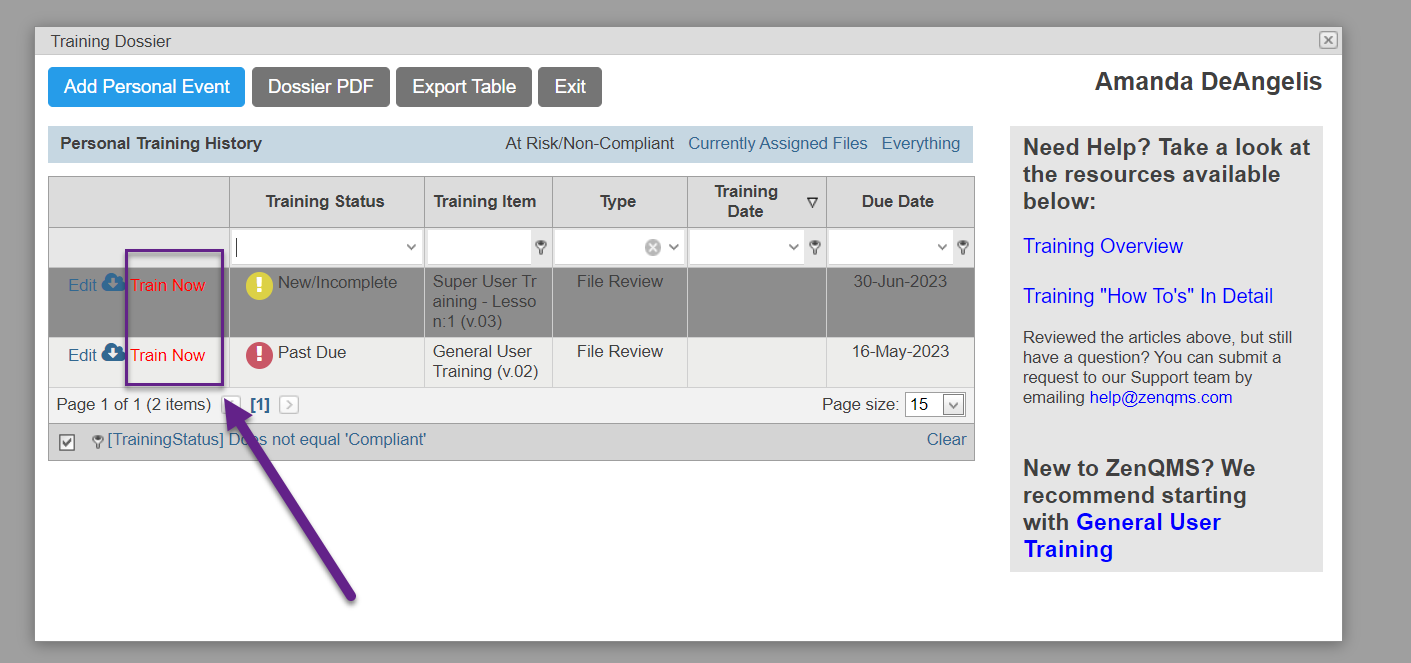The height and width of the screenshot is (663, 1411).
Task: Click the Export Table button
Action: [464, 87]
